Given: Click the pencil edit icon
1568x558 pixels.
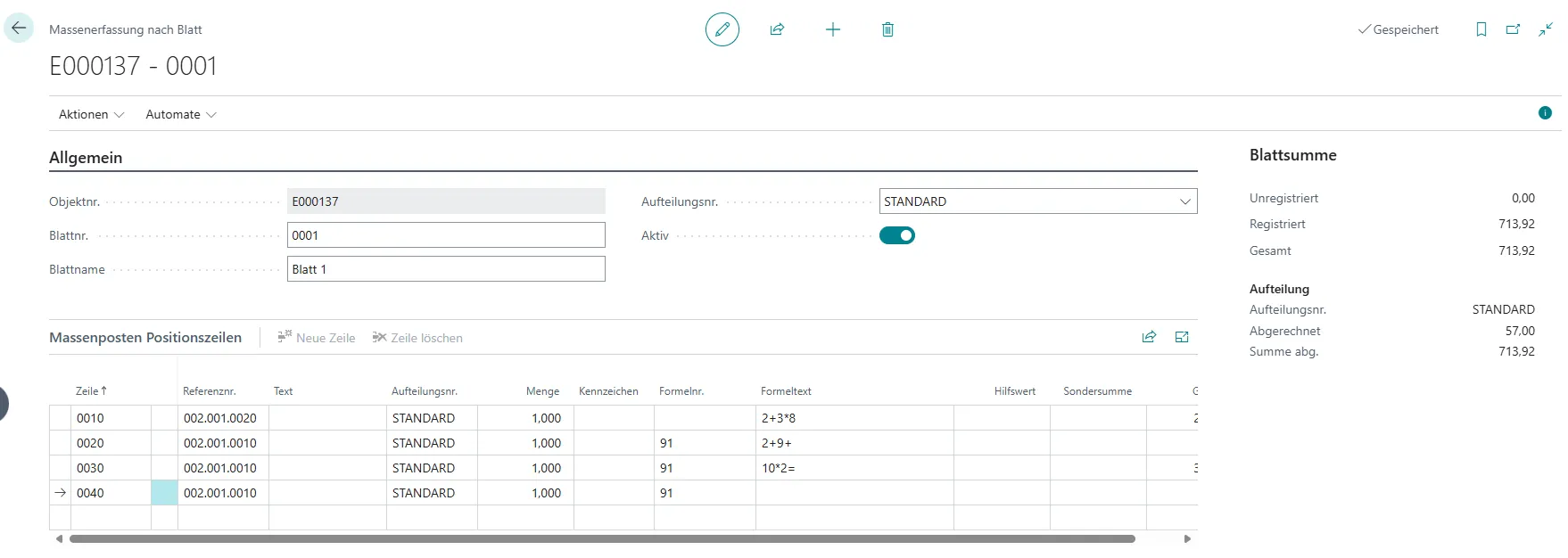Looking at the screenshot, I should pos(722,29).
